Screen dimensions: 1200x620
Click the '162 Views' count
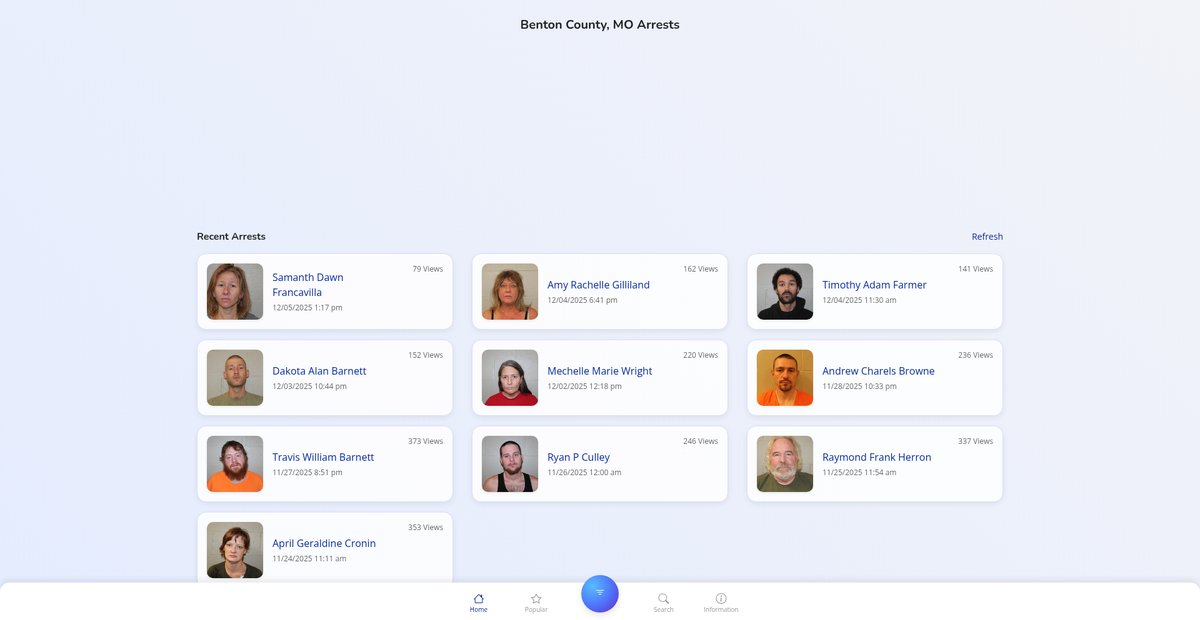point(701,269)
